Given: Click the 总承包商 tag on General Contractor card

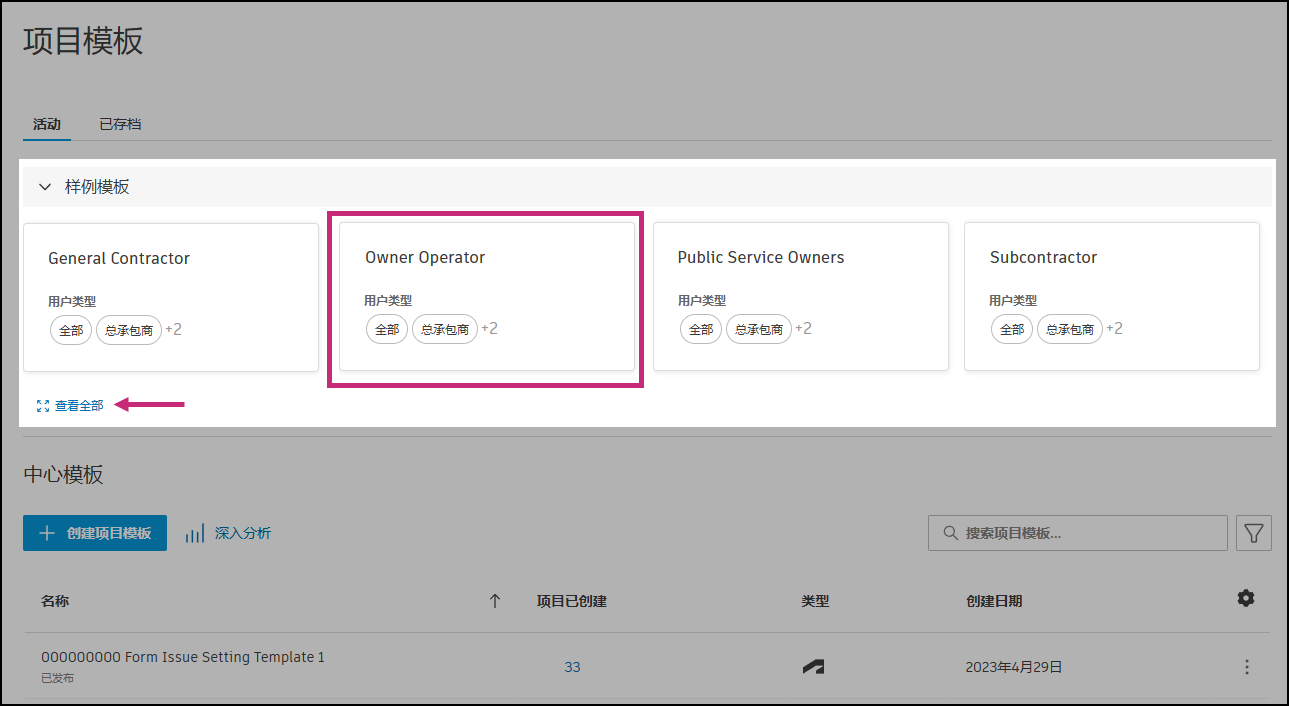Looking at the screenshot, I should click(x=129, y=330).
